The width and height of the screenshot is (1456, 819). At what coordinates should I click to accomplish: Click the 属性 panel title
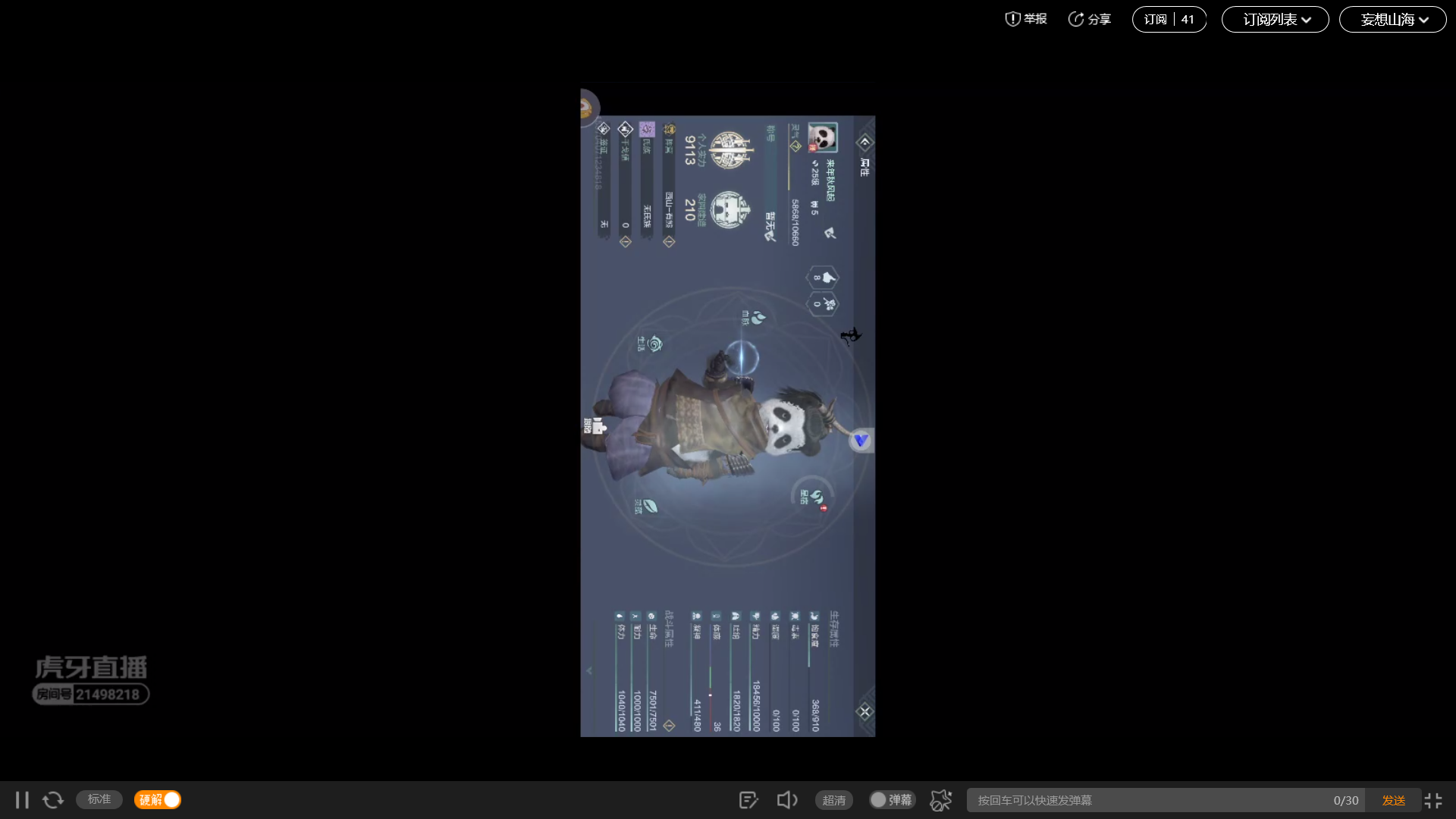tap(864, 168)
